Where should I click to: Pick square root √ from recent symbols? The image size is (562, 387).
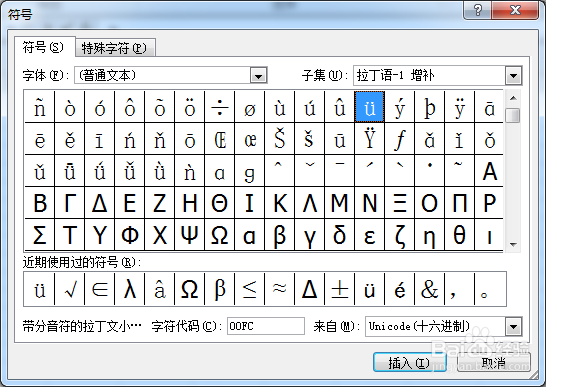click(70, 289)
